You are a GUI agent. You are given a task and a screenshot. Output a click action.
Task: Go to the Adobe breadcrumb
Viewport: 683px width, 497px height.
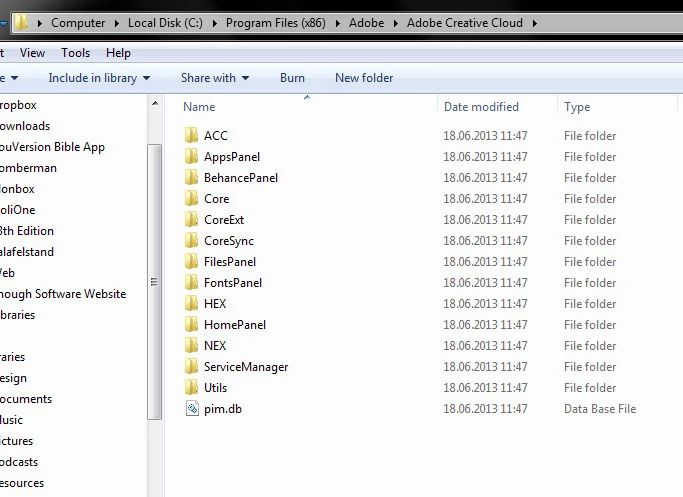[366, 23]
